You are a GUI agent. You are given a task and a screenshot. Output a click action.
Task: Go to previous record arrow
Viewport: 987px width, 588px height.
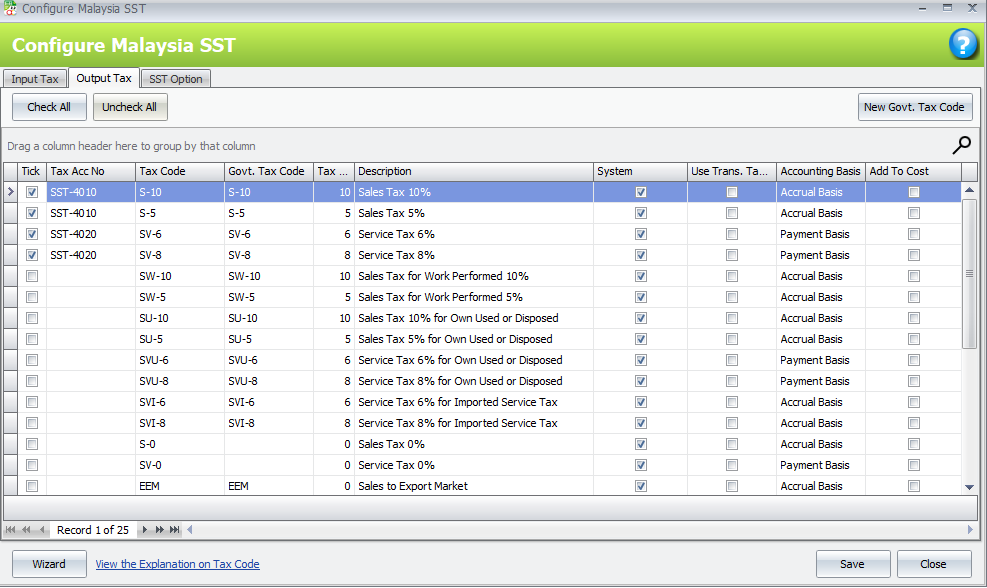pos(42,530)
